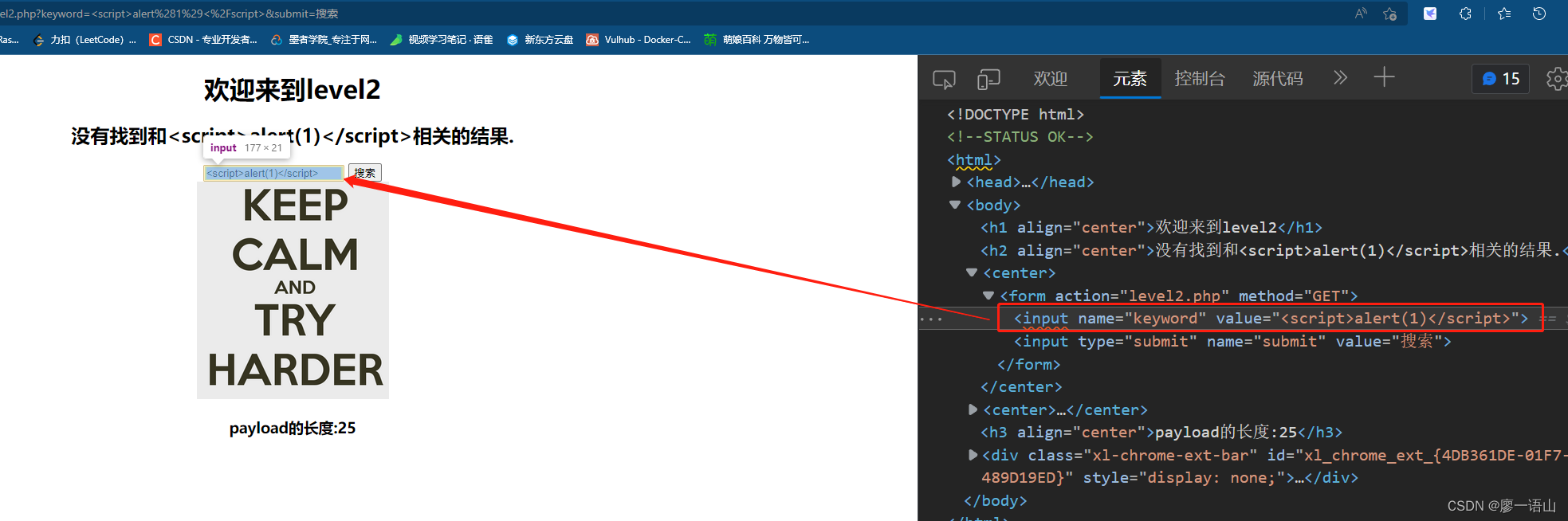The image size is (1568, 521).
Task: Switch to the 欢迎 DevTools tab
Action: point(1051,79)
